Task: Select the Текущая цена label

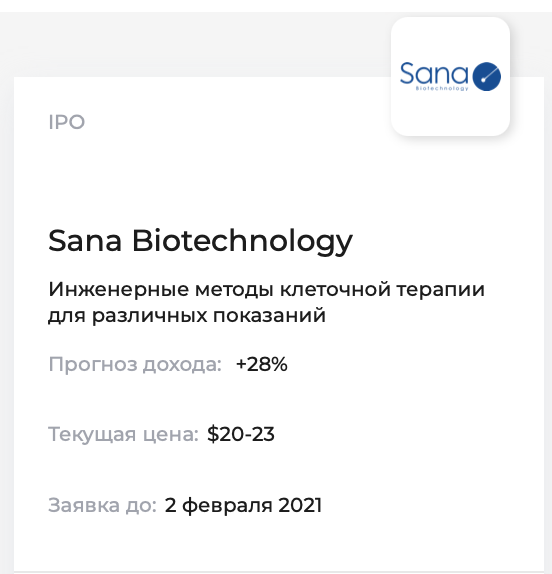Action: tap(123, 435)
